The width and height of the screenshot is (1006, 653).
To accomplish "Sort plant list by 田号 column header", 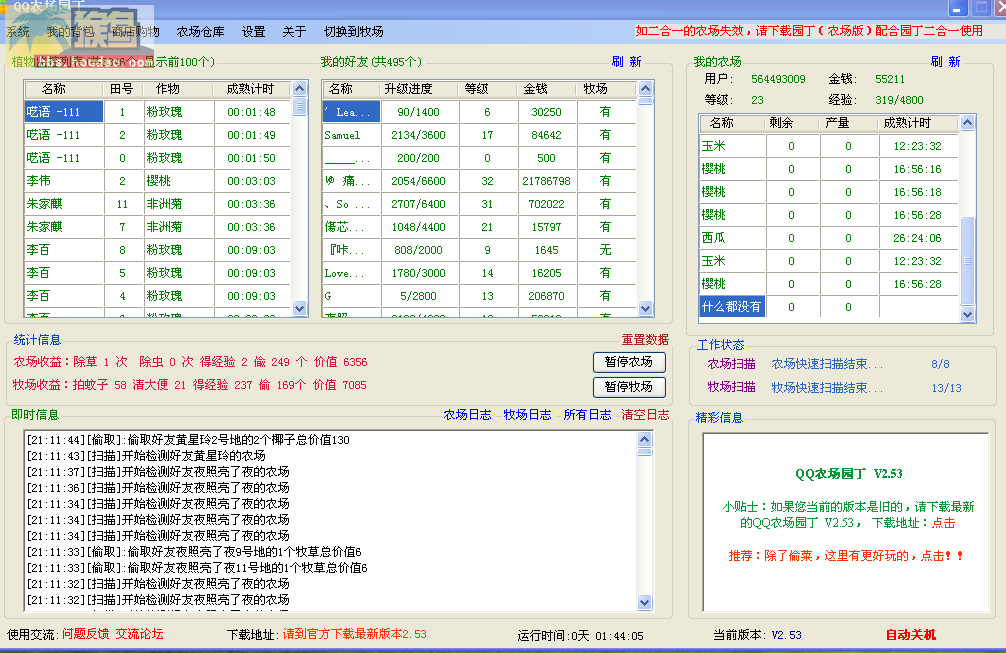I will pos(122,89).
